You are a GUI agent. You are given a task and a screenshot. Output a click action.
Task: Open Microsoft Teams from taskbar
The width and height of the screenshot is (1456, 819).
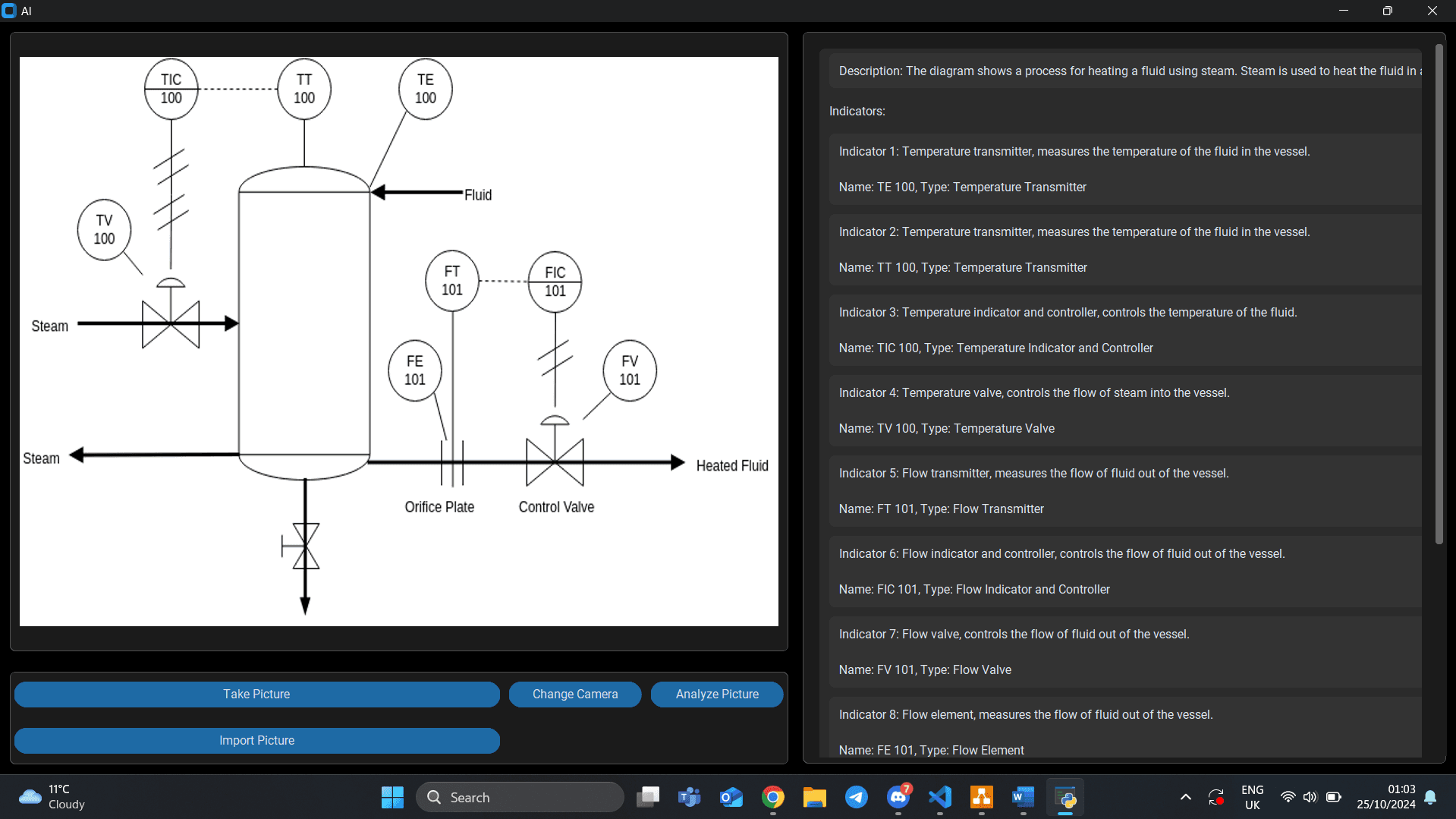(690, 797)
